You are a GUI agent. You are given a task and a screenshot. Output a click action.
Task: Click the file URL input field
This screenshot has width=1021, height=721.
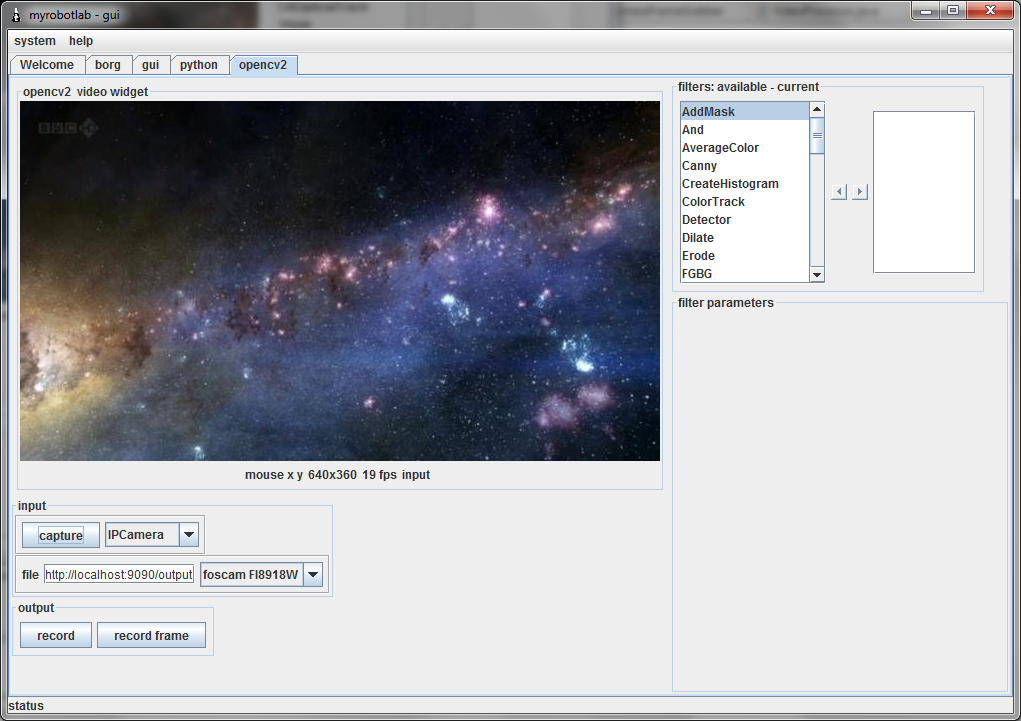click(119, 574)
